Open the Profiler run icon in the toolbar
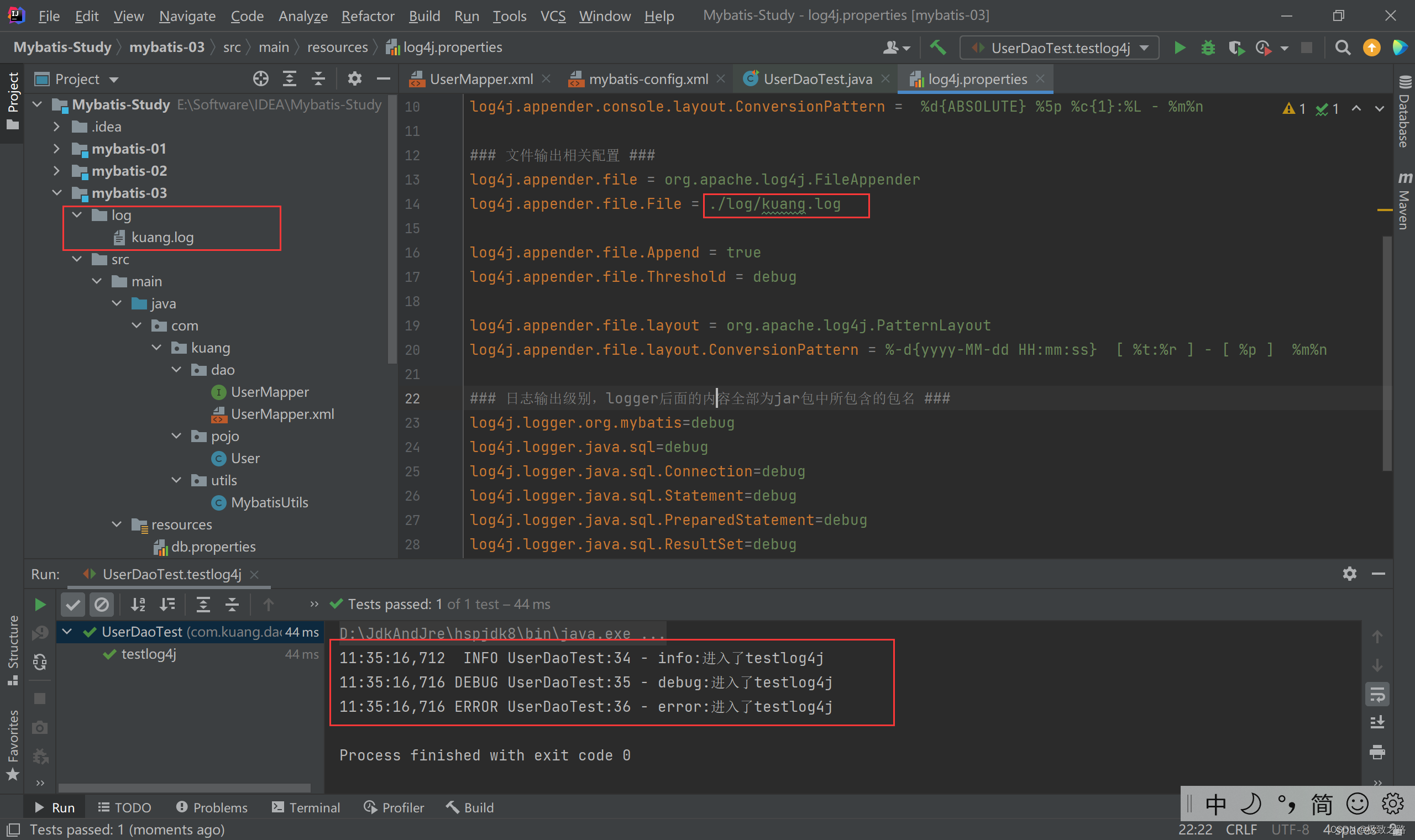The width and height of the screenshot is (1415, 840). coord(1264,48)
